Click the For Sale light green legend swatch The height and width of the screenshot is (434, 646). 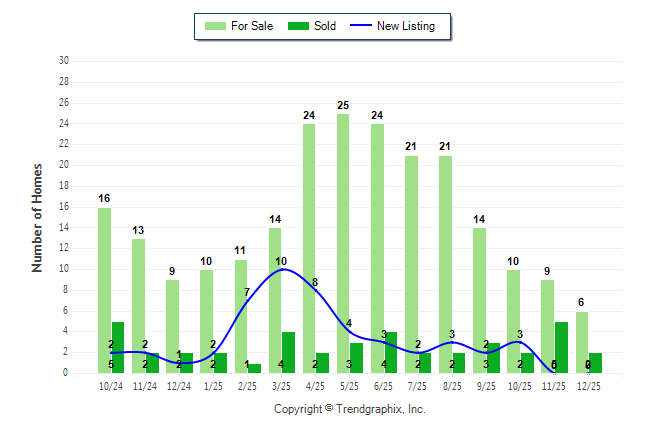pos(214,26)
